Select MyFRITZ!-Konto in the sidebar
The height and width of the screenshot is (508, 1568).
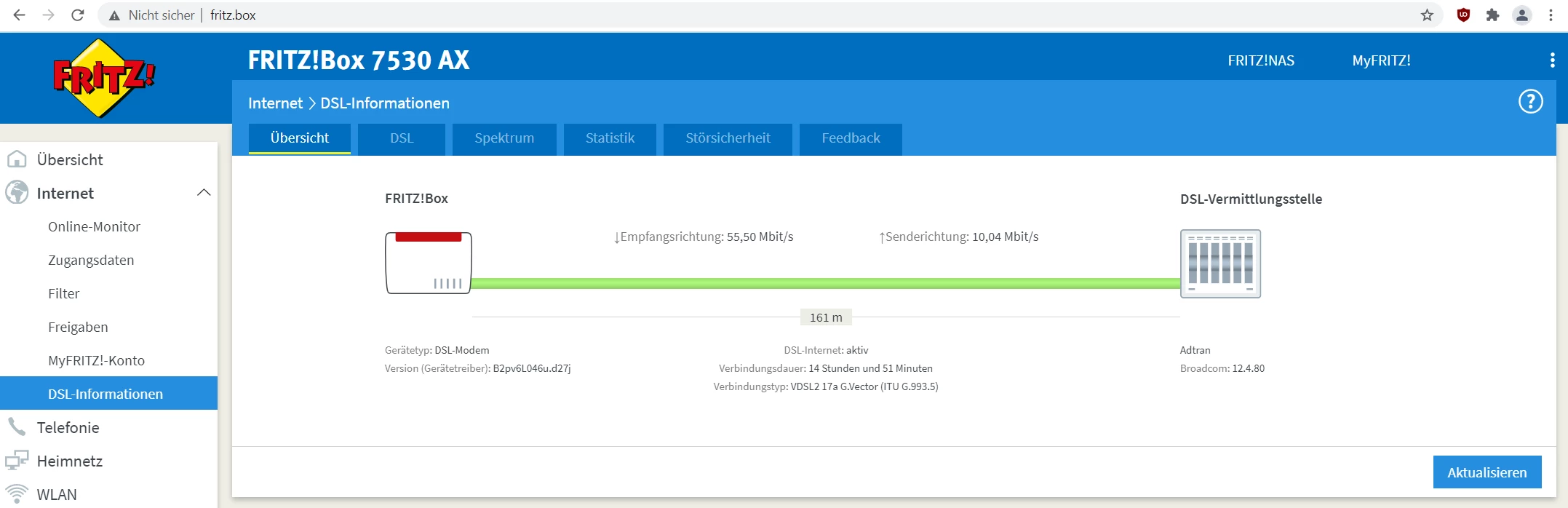point(109,360)
